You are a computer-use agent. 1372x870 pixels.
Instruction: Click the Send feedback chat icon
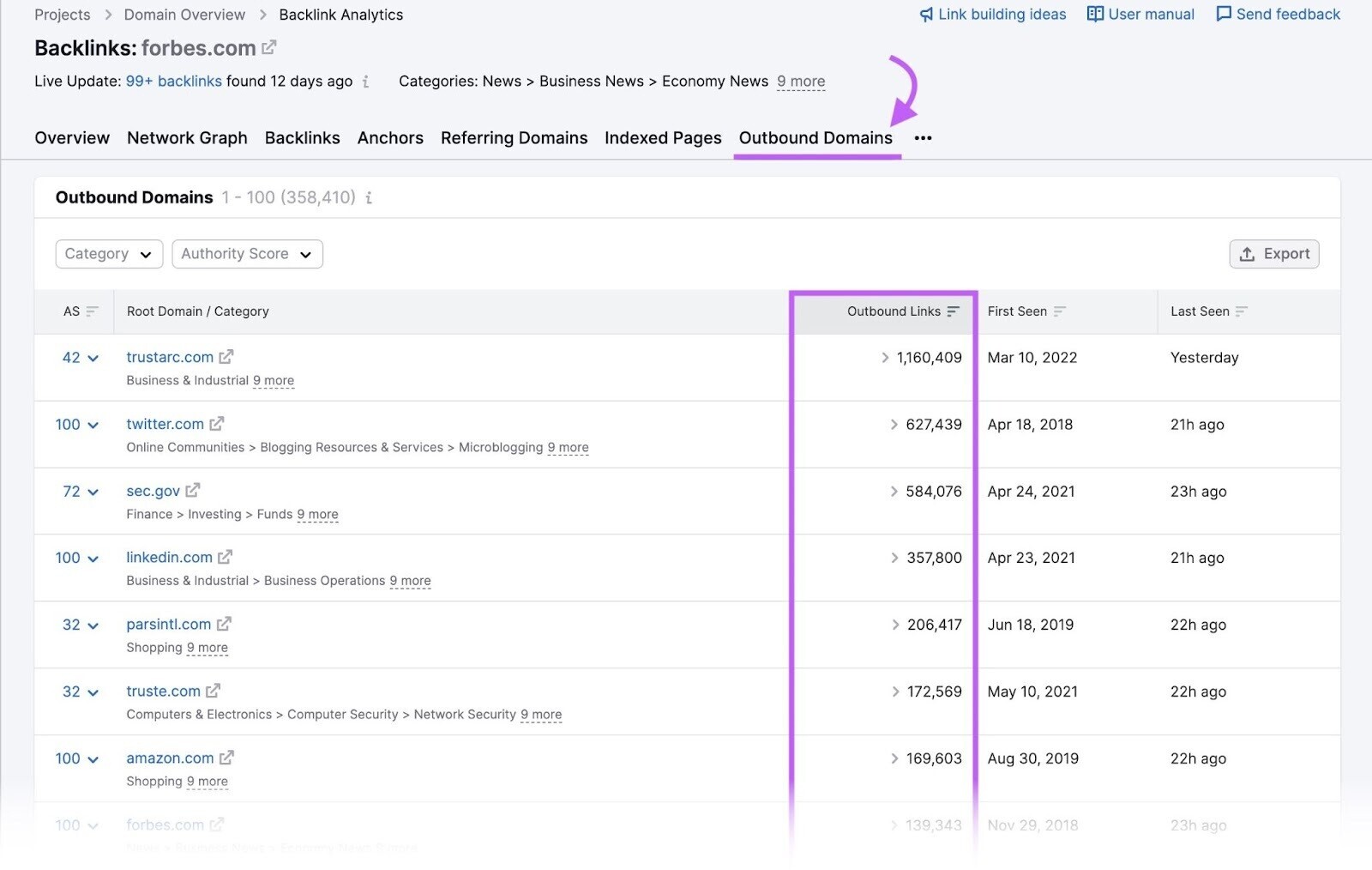[x=1224, y=14]
